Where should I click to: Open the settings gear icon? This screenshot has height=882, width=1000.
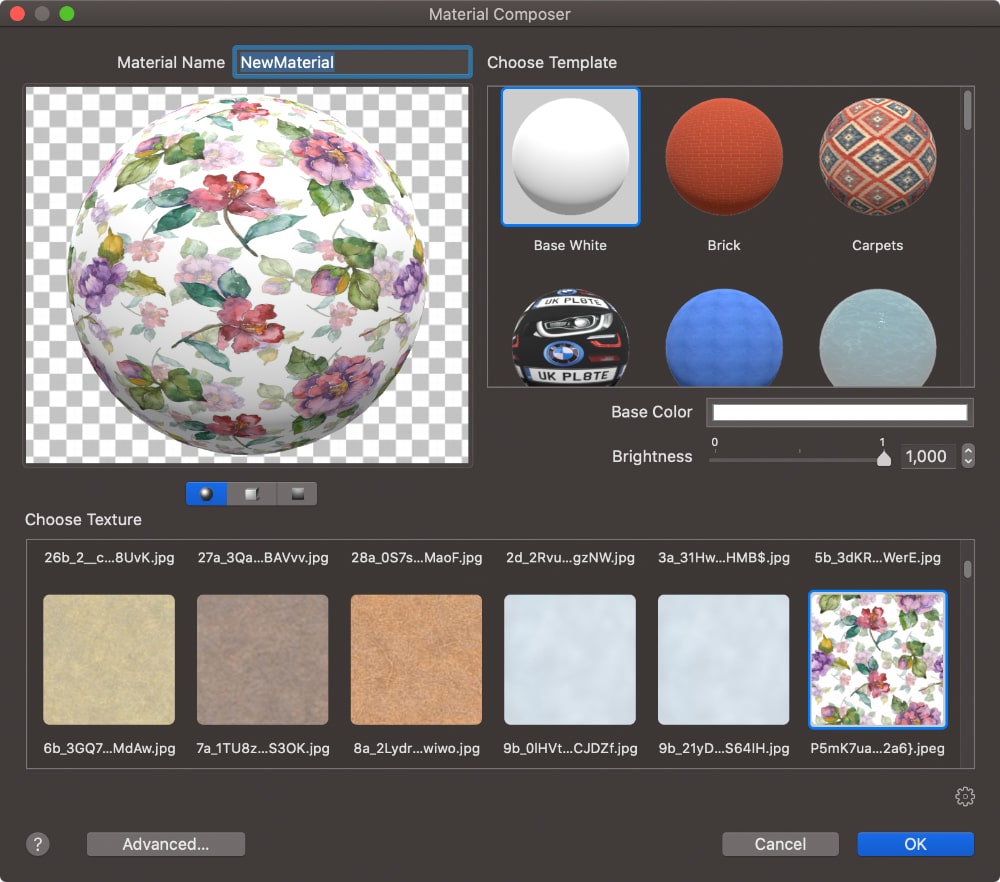click(x=965, y=797)
